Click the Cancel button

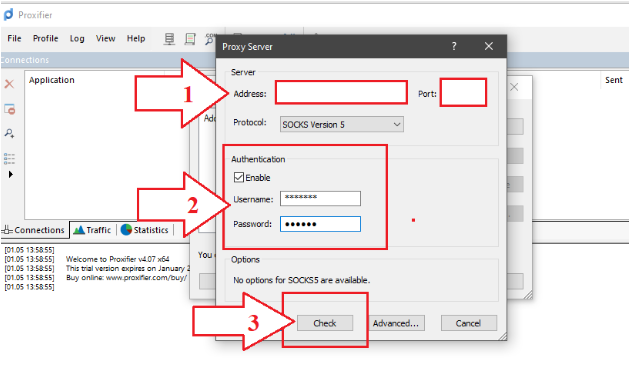click(469, 323)
